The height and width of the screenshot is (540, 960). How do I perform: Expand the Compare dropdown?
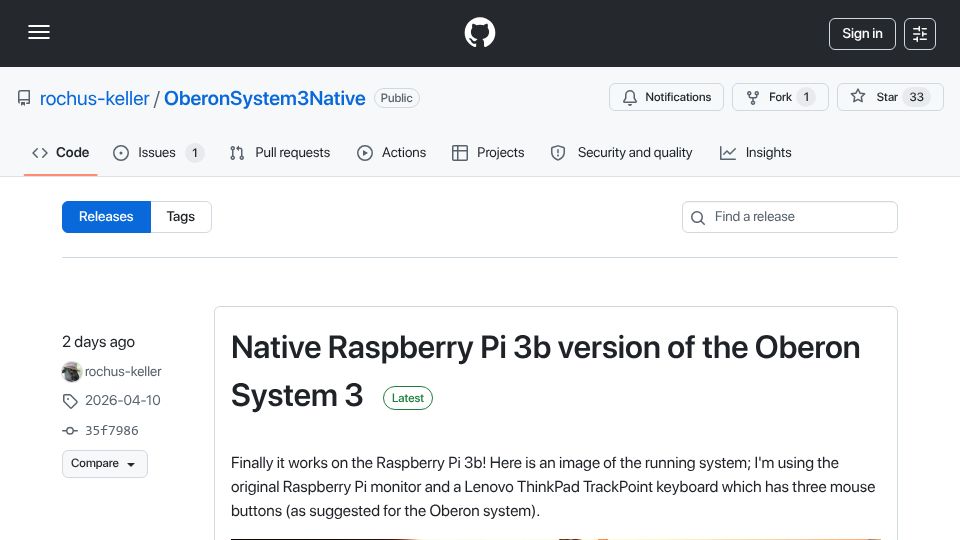(105, 463)
